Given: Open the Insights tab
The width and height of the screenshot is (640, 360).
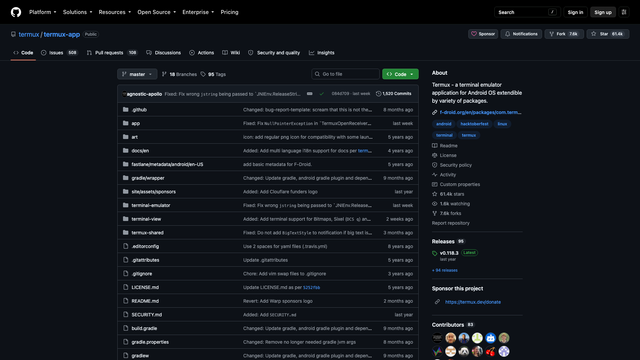Looking at the screenshot, I should pos(322,53).
